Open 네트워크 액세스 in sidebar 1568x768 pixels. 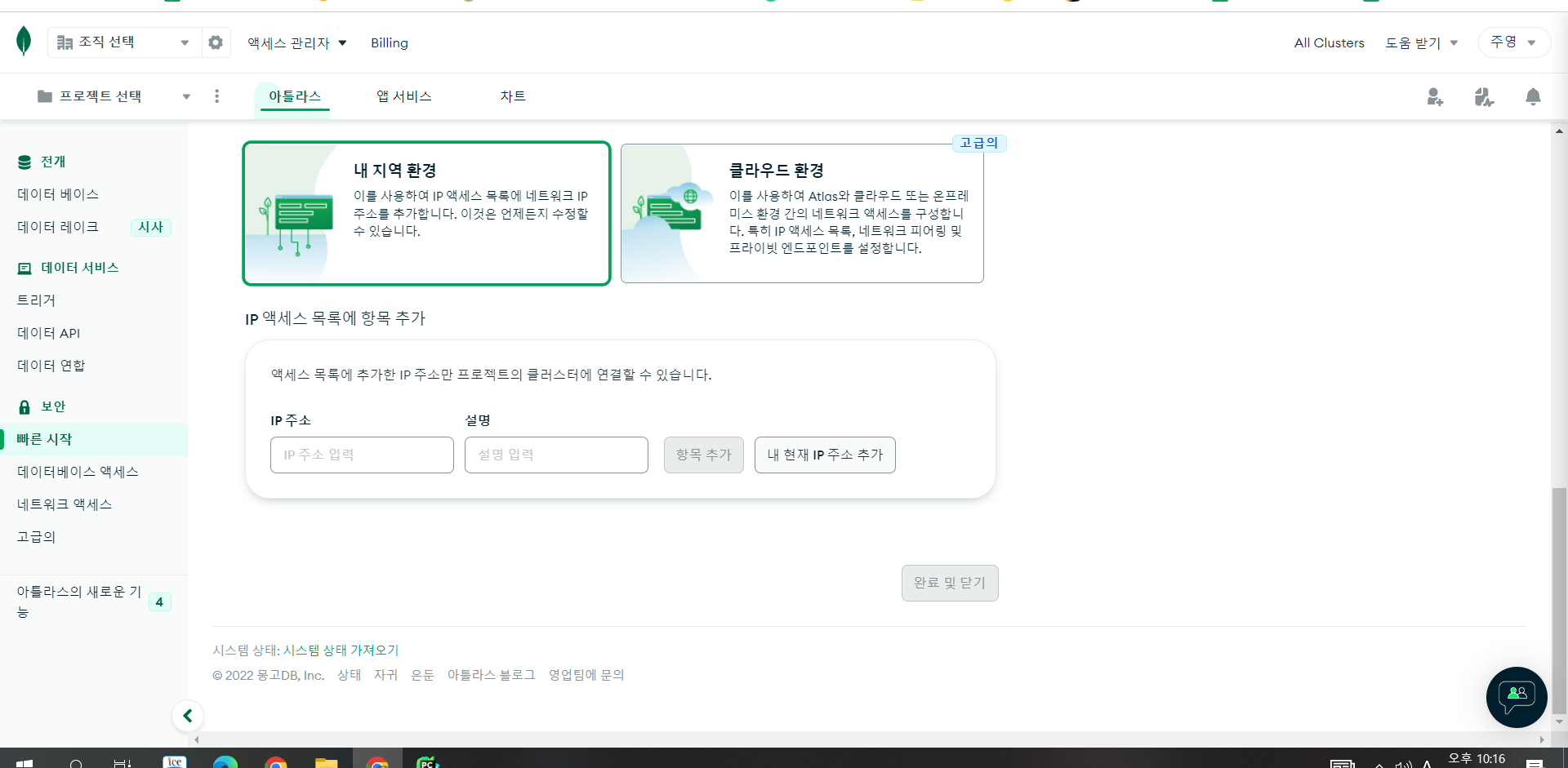pos(64,504)
